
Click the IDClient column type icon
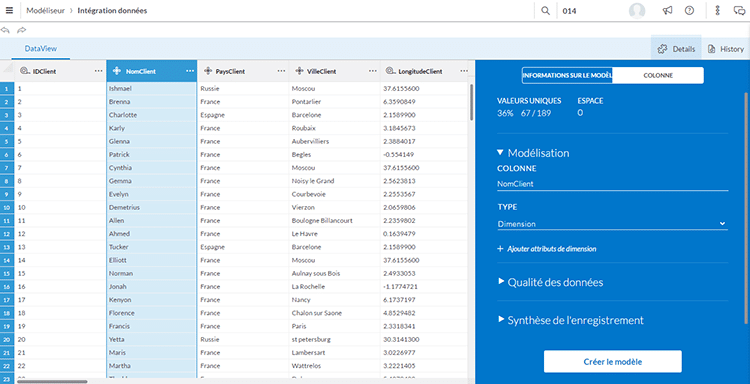coord(25,71)
